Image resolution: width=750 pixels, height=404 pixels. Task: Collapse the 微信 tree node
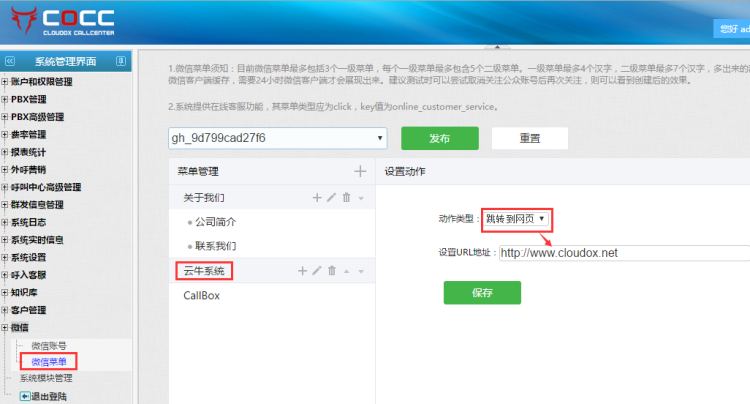tap(5, 327)
